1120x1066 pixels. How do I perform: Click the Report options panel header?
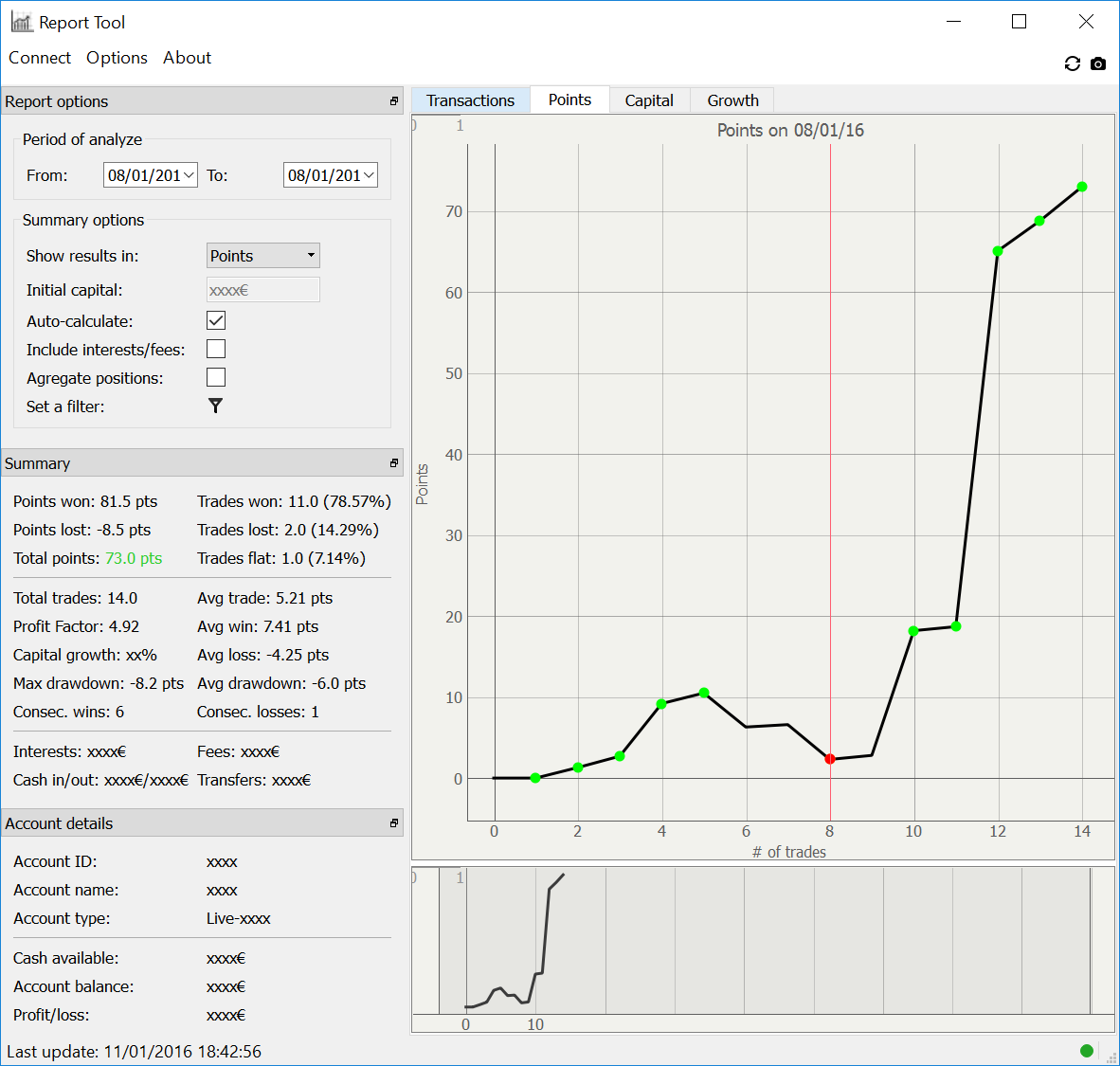[x=202, y=101]
